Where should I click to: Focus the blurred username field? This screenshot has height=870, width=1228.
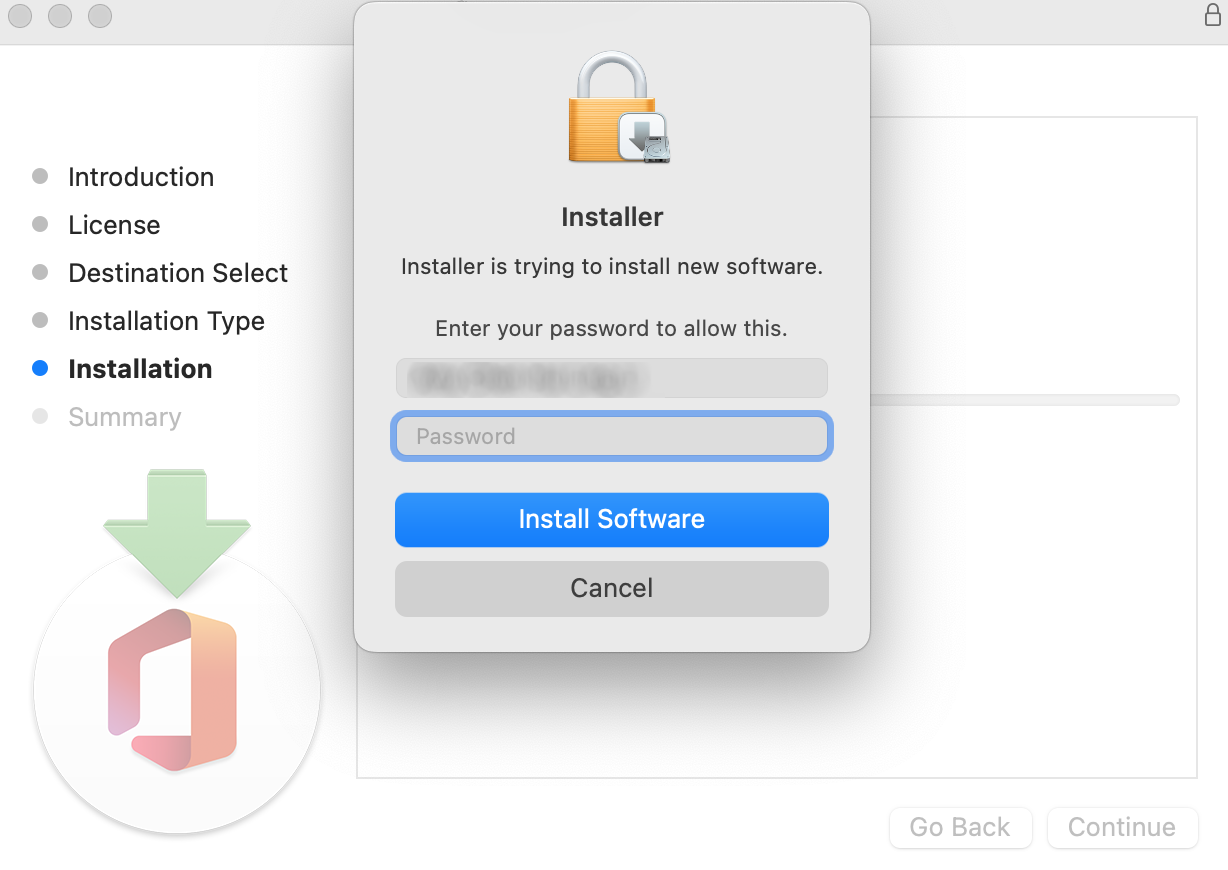(611, 379)
